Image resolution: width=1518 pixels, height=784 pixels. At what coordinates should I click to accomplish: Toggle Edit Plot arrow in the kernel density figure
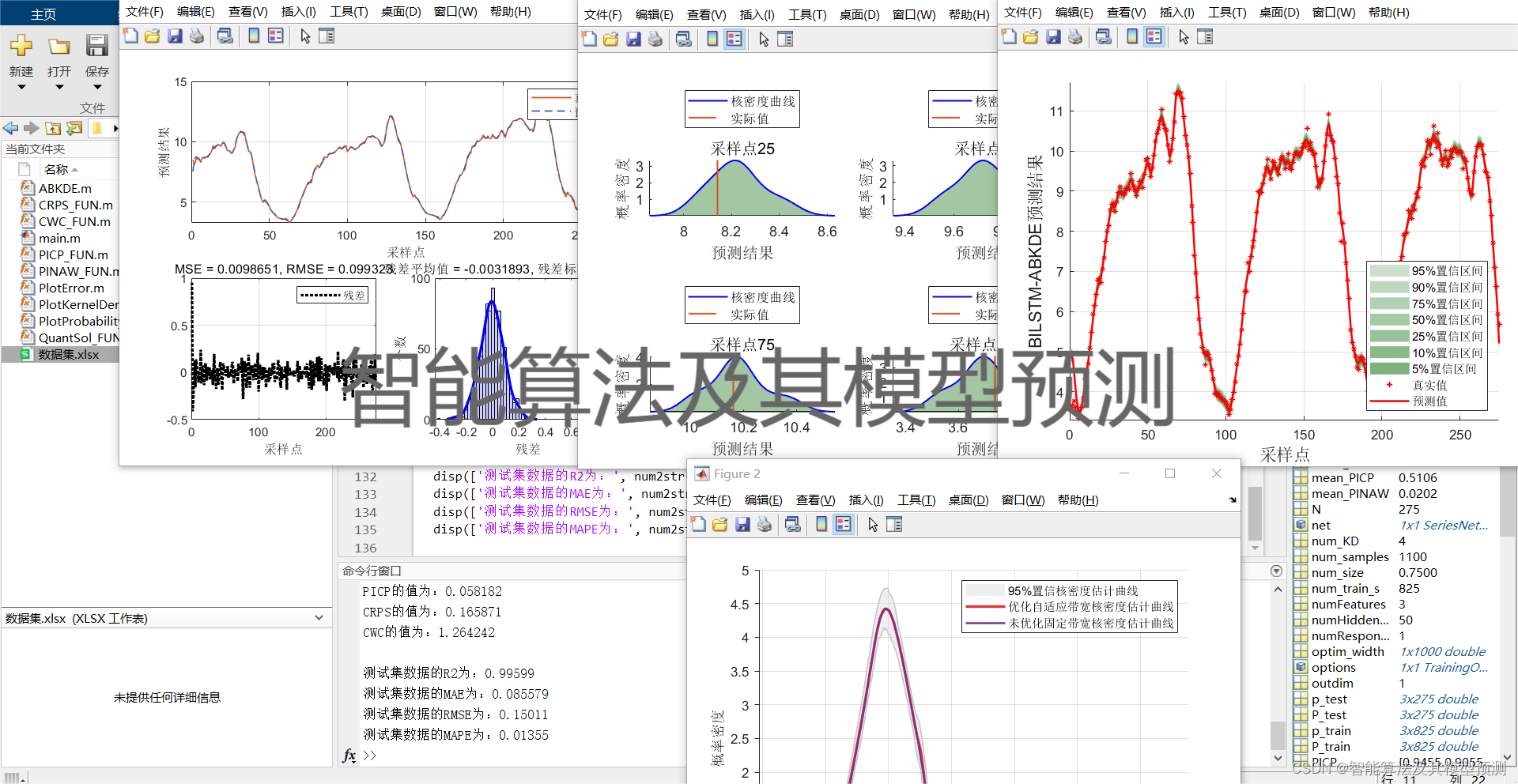pyautogui.click(x=764, y=39)
